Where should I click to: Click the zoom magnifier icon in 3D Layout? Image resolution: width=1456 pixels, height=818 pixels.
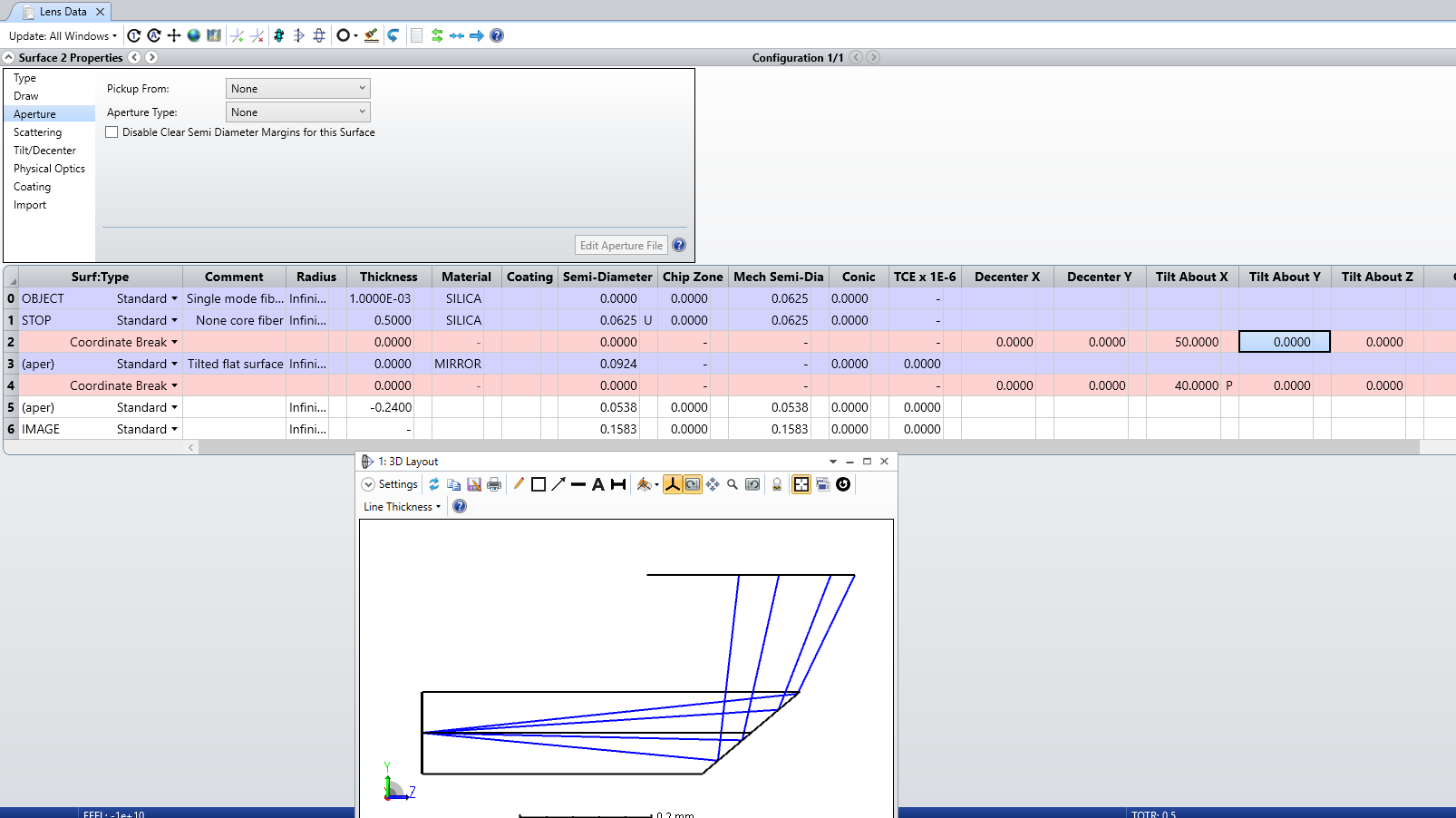coord(733,484)
